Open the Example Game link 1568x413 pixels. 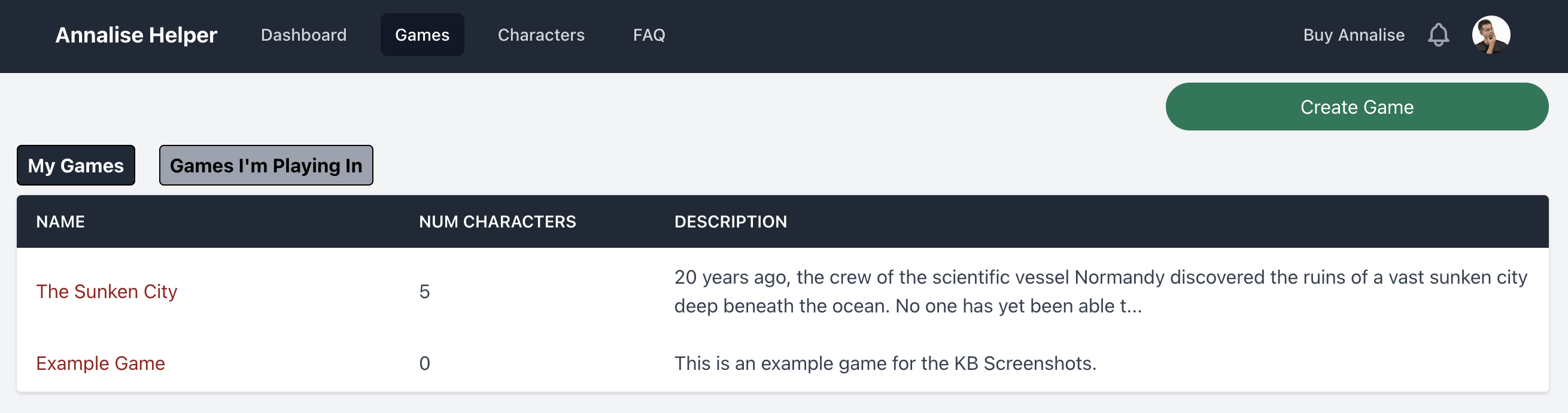click(101, 363)
